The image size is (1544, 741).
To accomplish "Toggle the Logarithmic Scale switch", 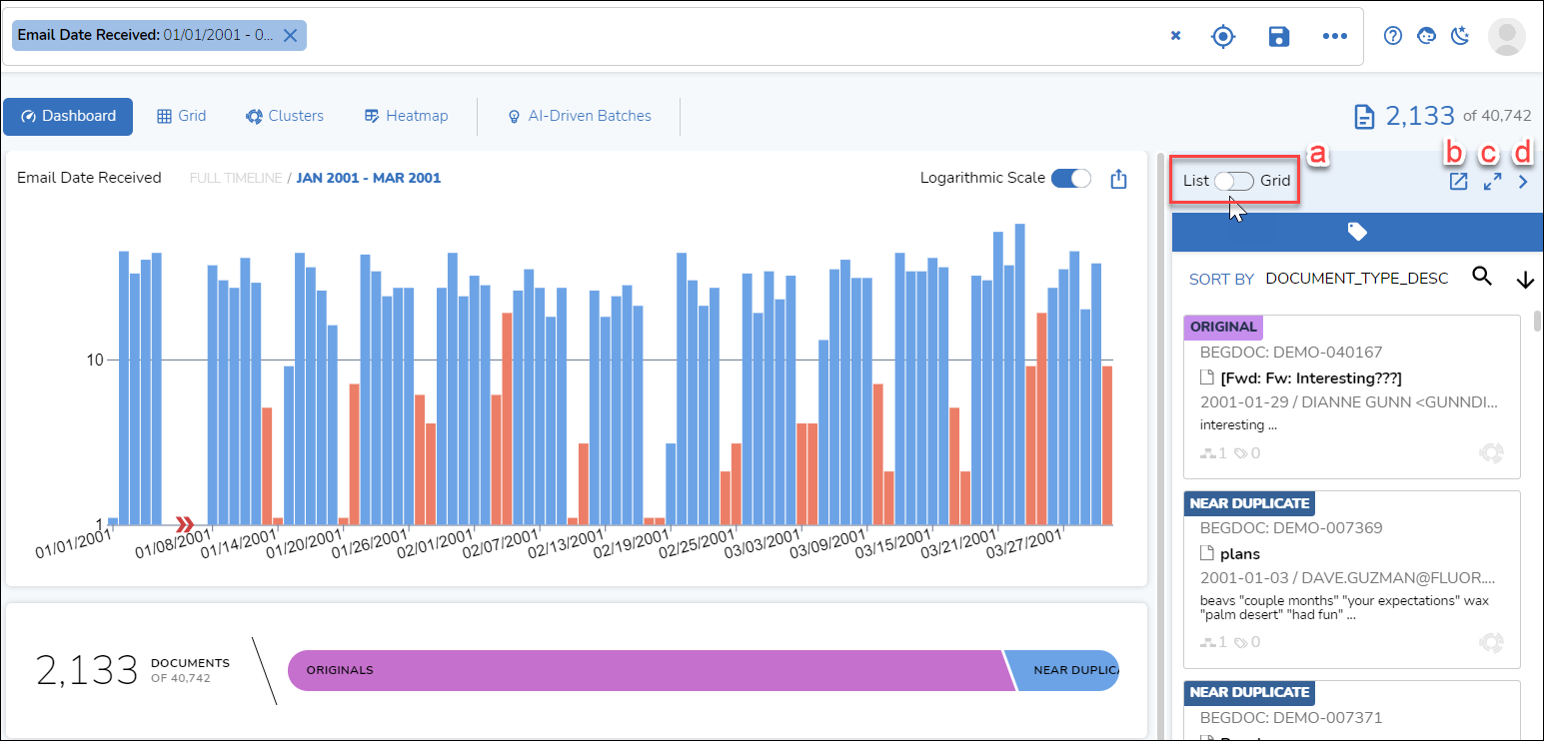I will click(x=1071, y=178).
